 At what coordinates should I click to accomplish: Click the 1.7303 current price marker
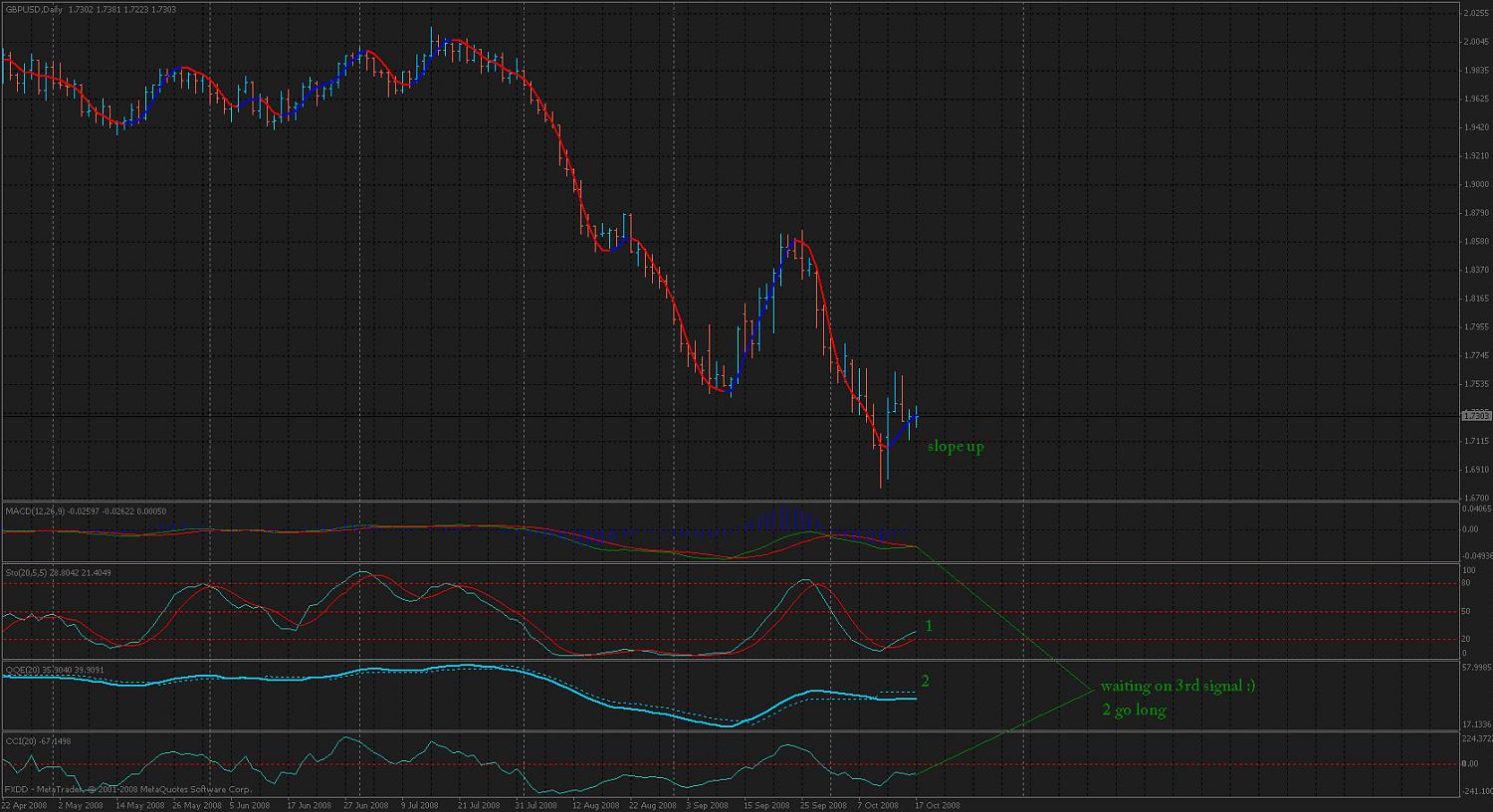(x=1475, y=414)
